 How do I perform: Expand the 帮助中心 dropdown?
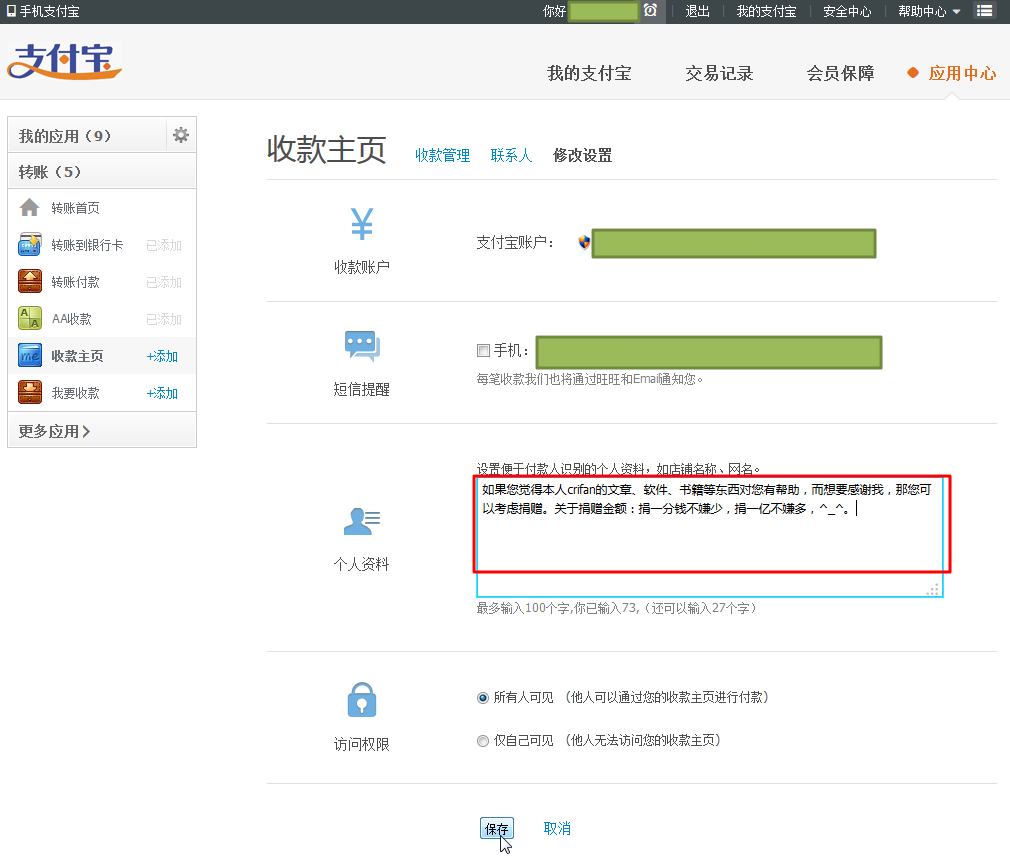[x=929, y=11]
